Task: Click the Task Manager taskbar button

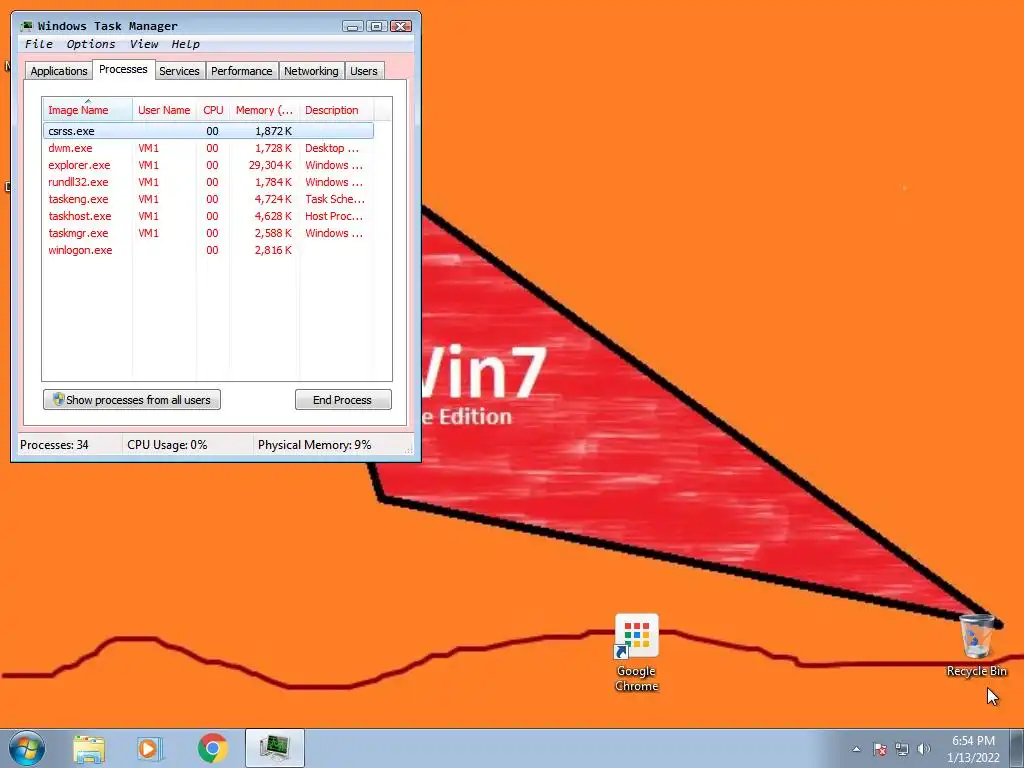Action: pos(274,748)
